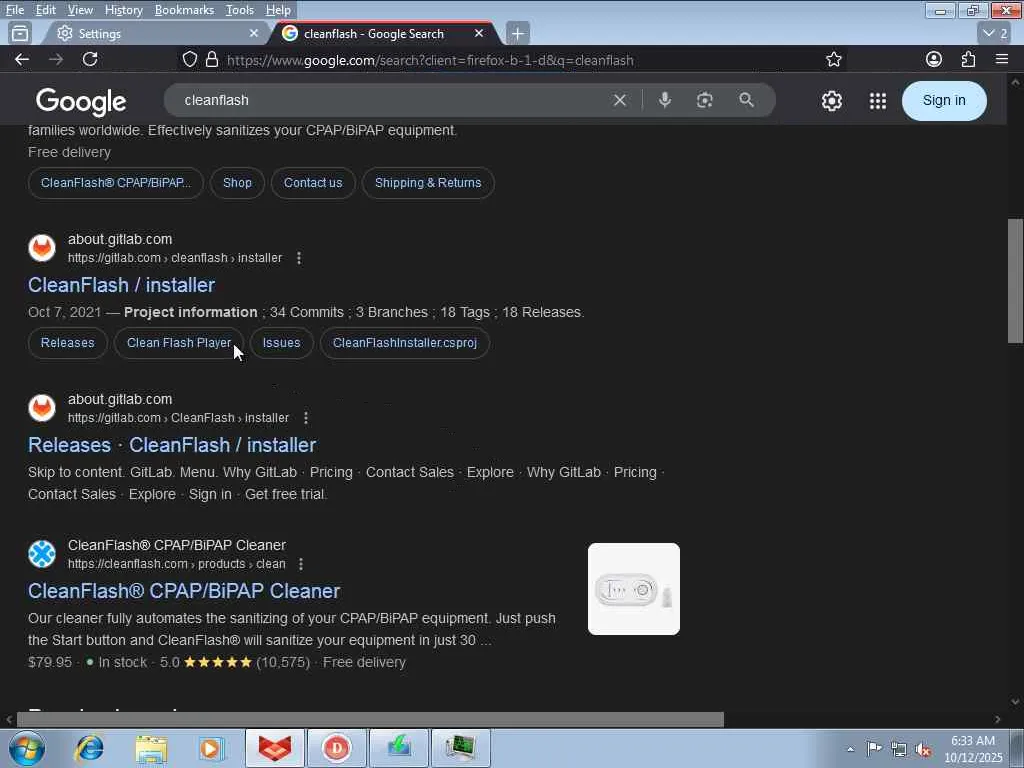
Task: Expand the list all tabs dropdown
Action: point(995,33)
